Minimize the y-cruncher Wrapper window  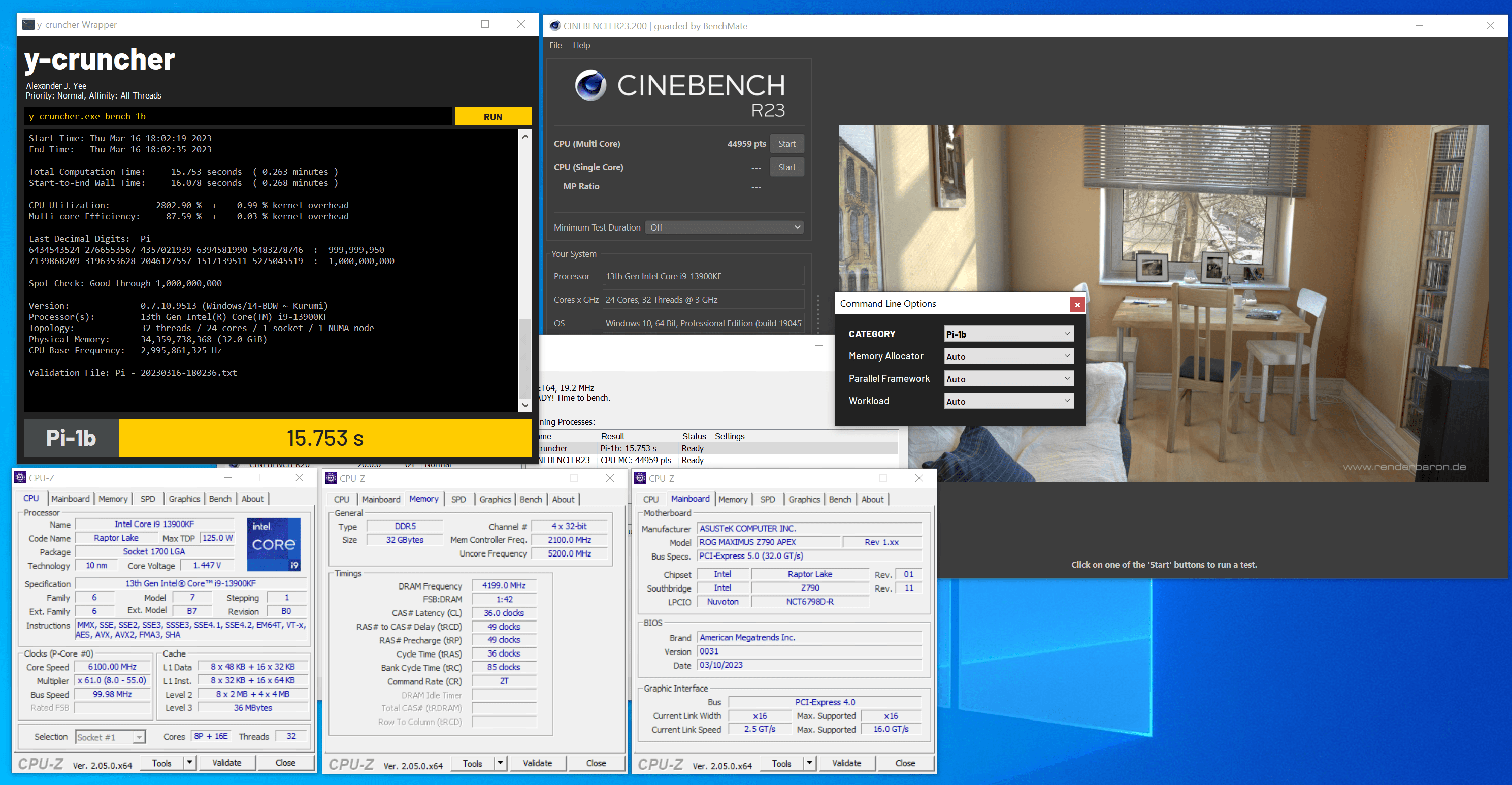450,24
